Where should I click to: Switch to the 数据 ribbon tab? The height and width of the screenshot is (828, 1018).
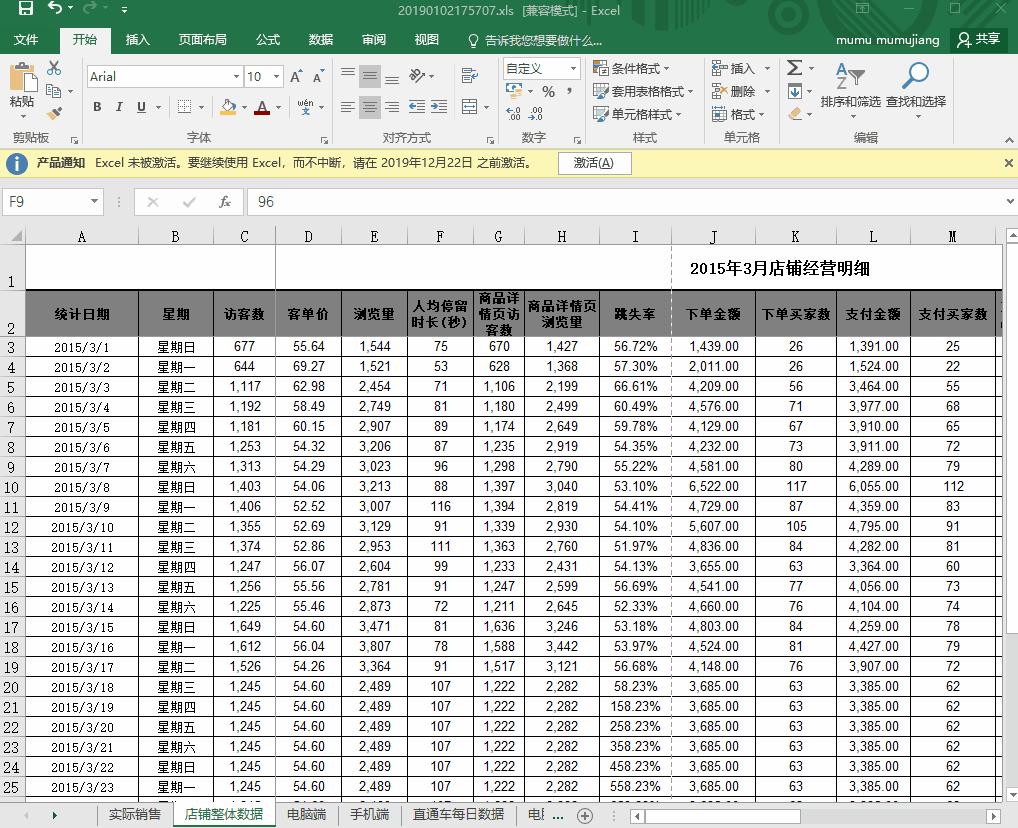click(x=320, y=40)
